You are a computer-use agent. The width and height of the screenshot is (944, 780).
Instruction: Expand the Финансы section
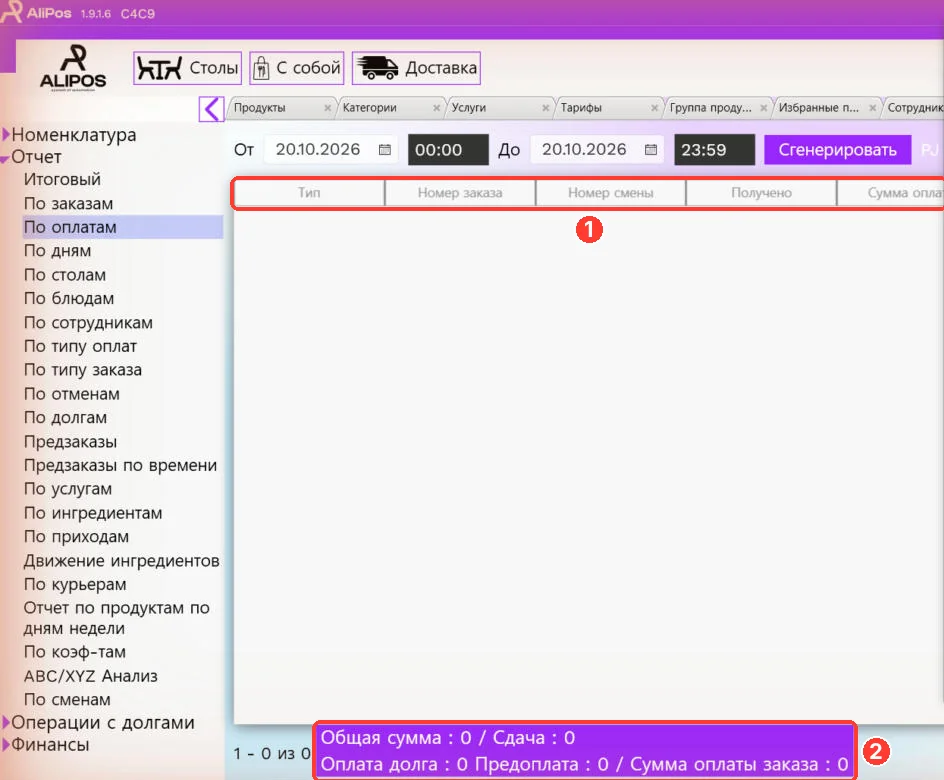[x=6, y=744]
